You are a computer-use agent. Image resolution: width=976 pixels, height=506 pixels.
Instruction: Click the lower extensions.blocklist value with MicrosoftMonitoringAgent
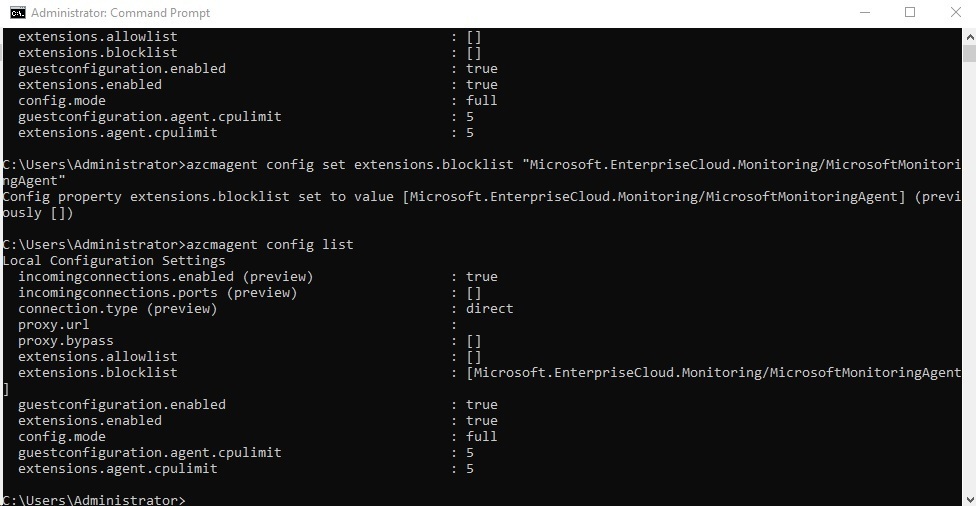[713, 373]
